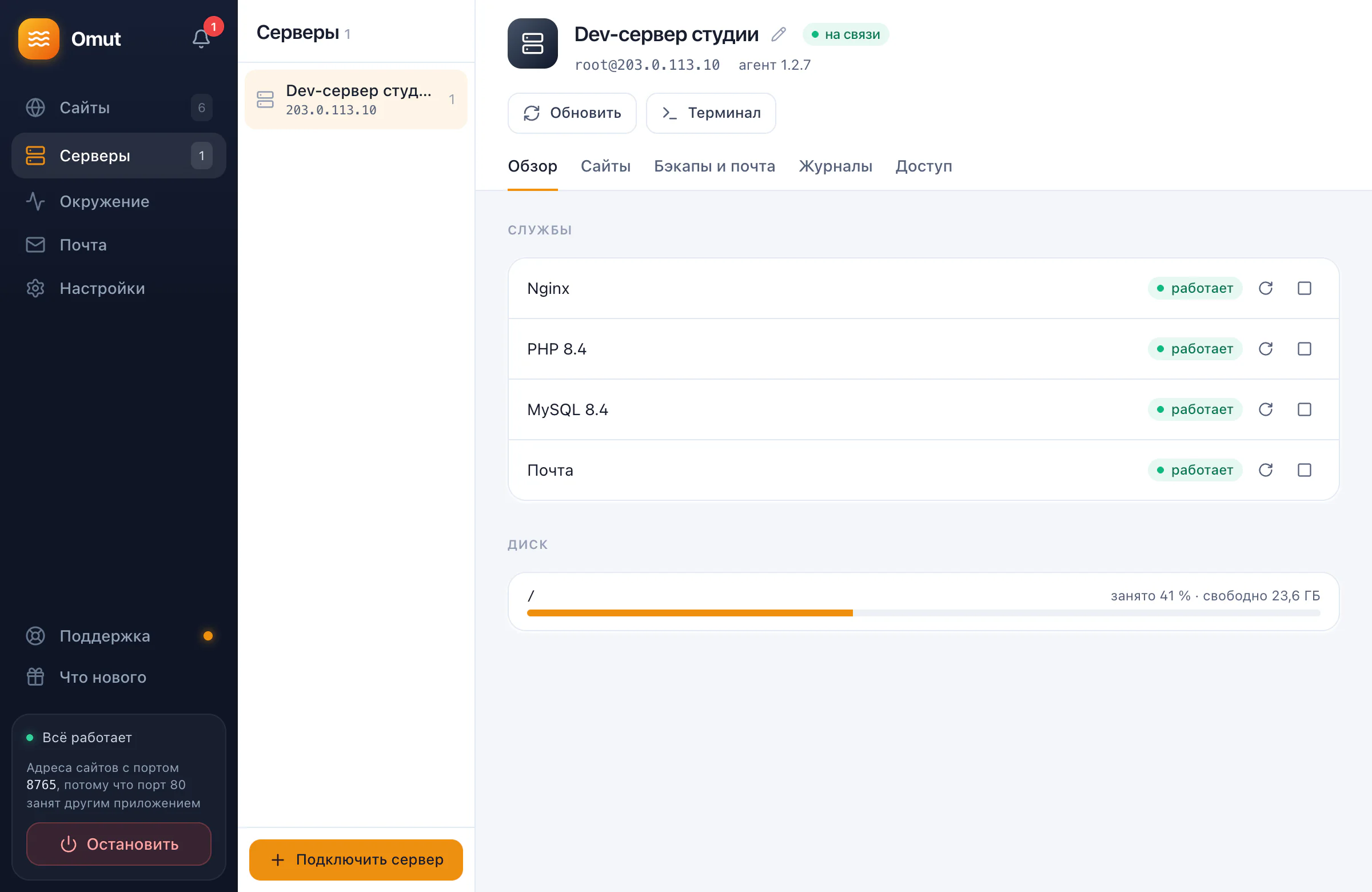Viewport: 1372px width, 892px height.
Task: Open Поддержка in the sidebar
Action: 119,636
